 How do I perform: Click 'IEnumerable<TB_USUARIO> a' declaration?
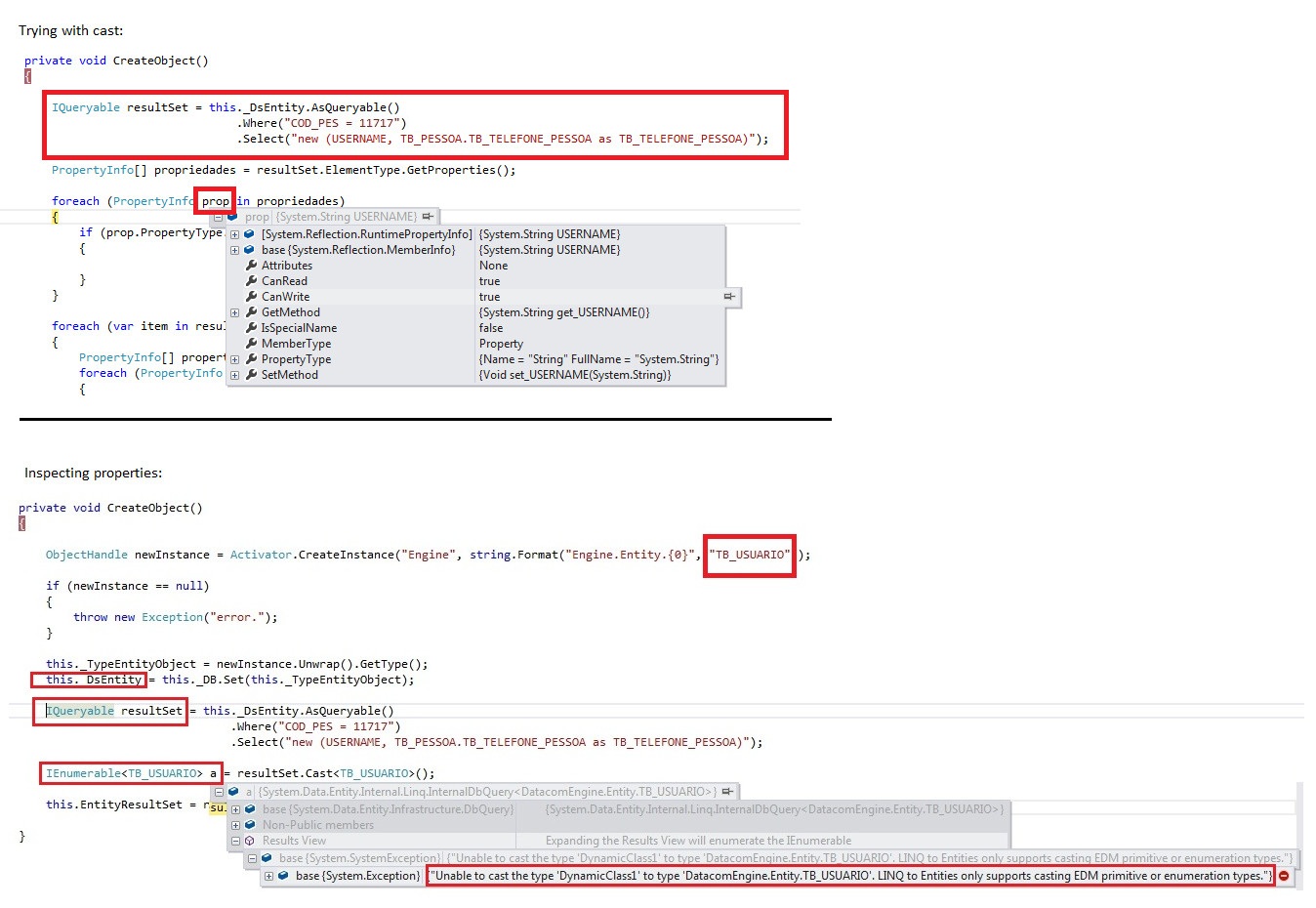[x=131, y=773]
